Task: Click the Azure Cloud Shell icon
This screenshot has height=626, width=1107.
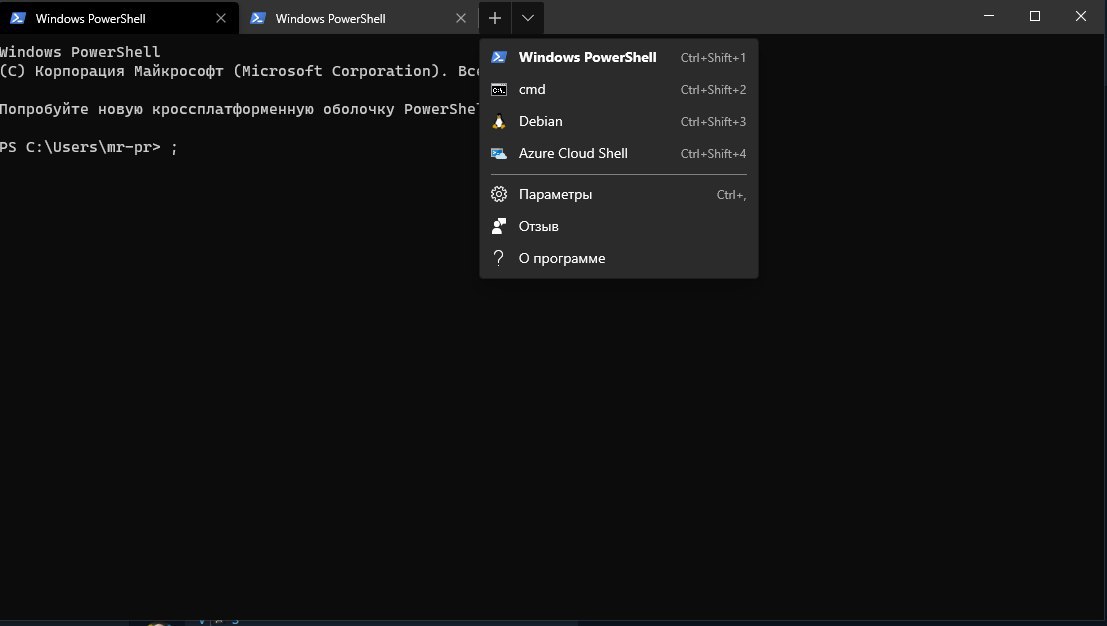Action: [x=499, y=153]
